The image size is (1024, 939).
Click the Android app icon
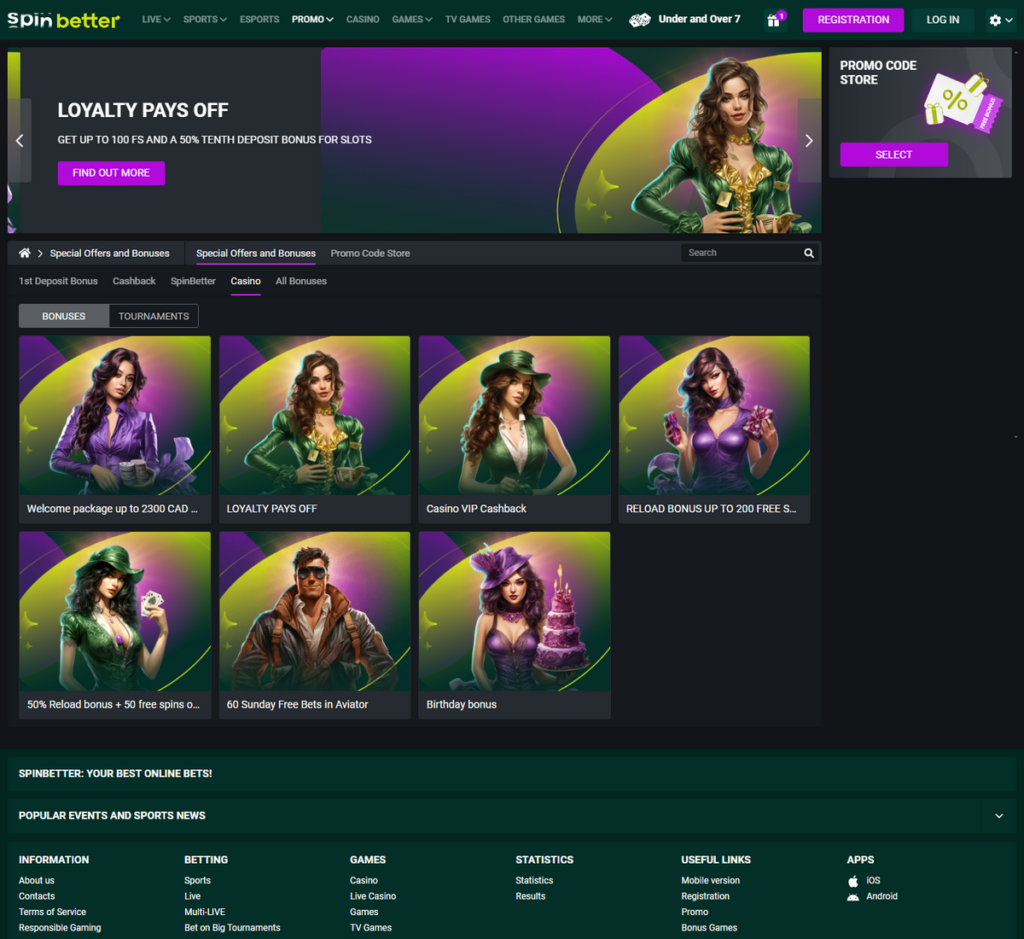click(x=853, y=897)
